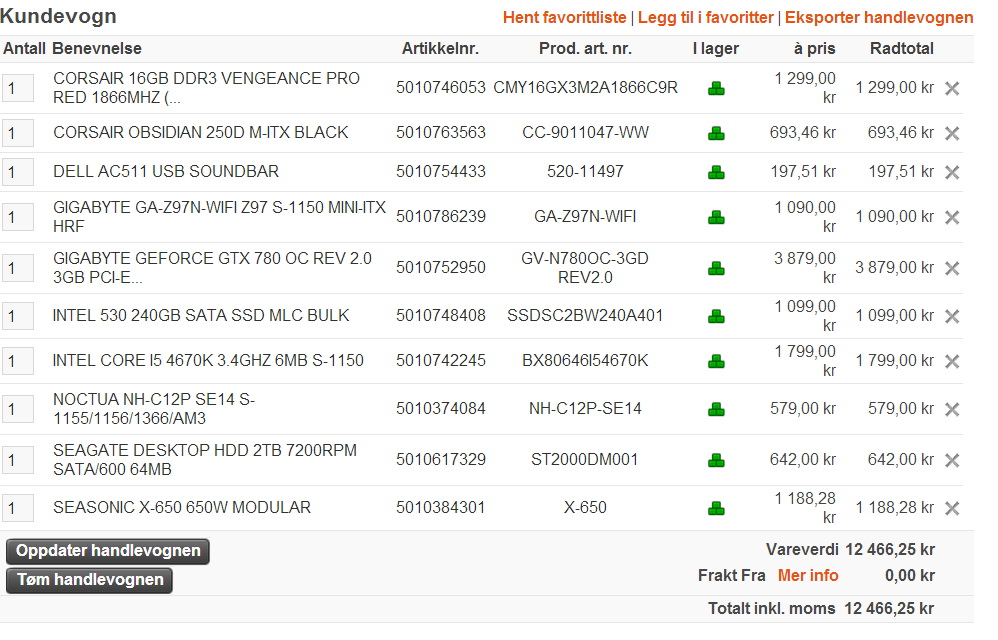This screenshot has height=640, width=998.
Task: Open product SEASONIC X-650 650W MODULAR
Action: tap(181, 508)
